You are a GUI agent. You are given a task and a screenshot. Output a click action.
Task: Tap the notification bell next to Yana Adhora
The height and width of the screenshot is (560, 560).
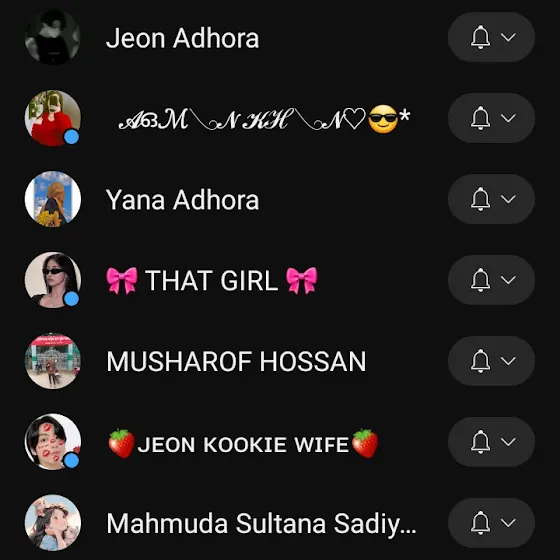tap(480, 199)
